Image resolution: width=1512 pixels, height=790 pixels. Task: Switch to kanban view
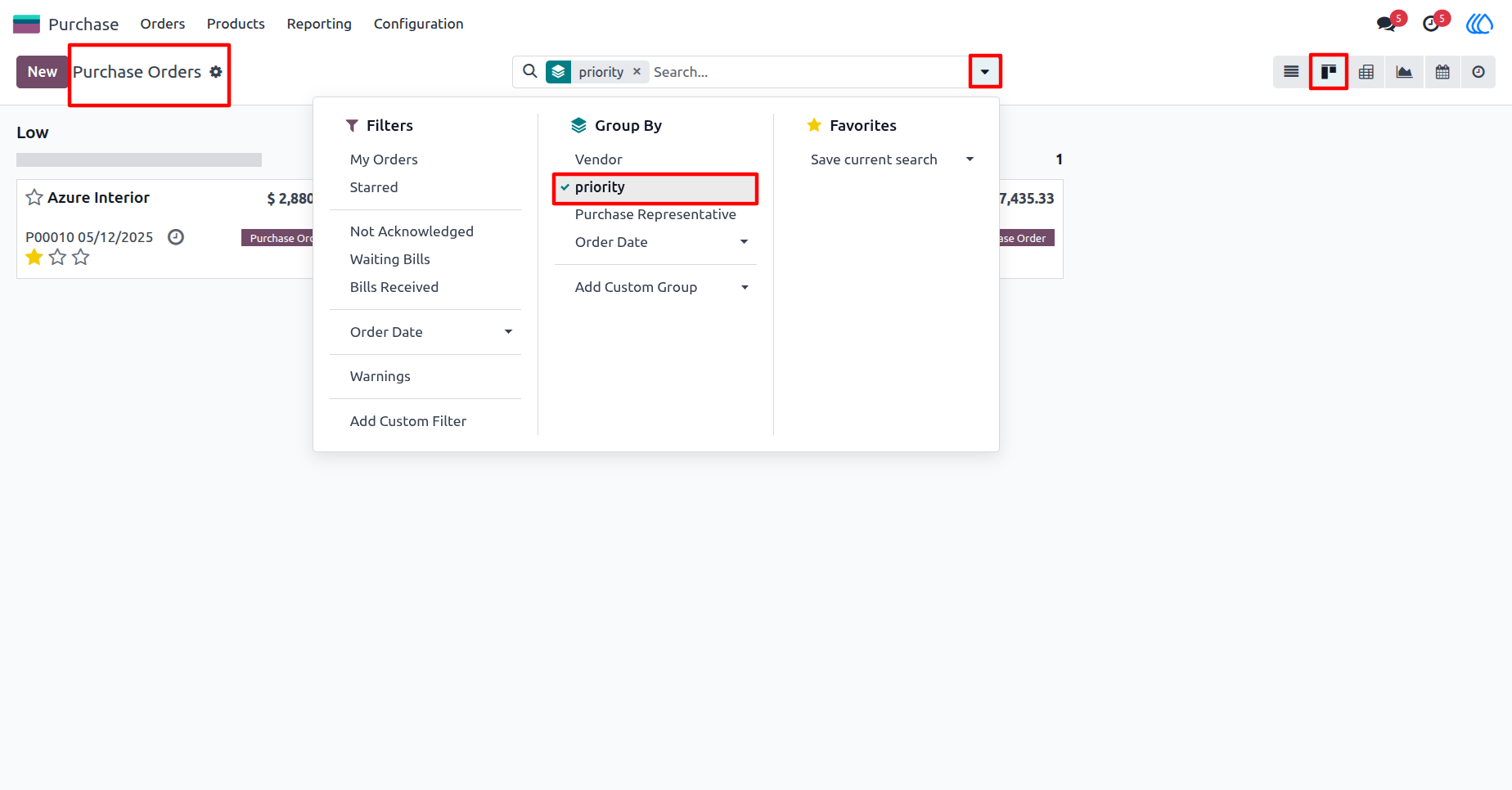point(1329,72)
